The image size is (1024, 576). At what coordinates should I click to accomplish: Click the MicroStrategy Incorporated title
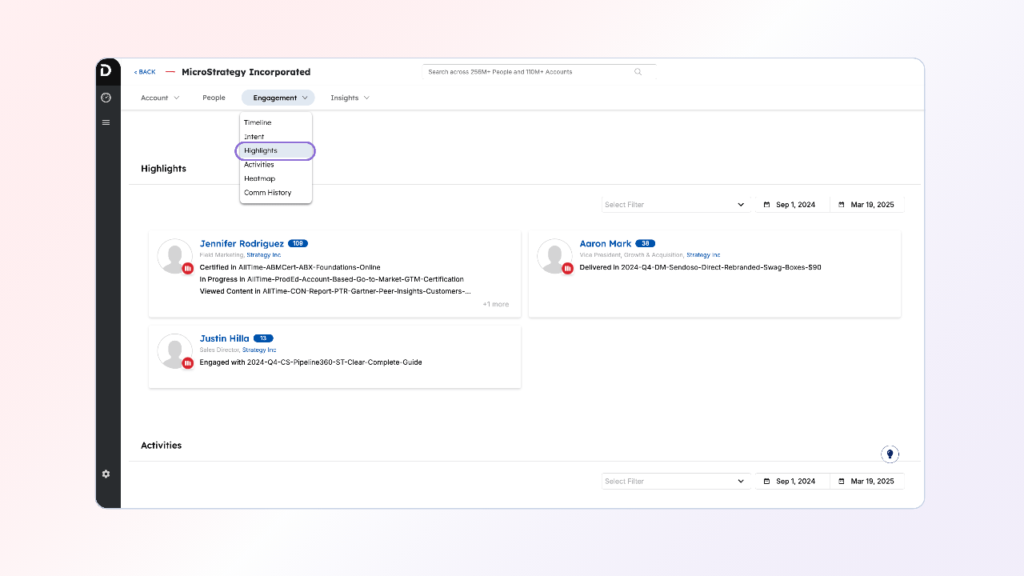pyautogui.click(x=246, y=72)
